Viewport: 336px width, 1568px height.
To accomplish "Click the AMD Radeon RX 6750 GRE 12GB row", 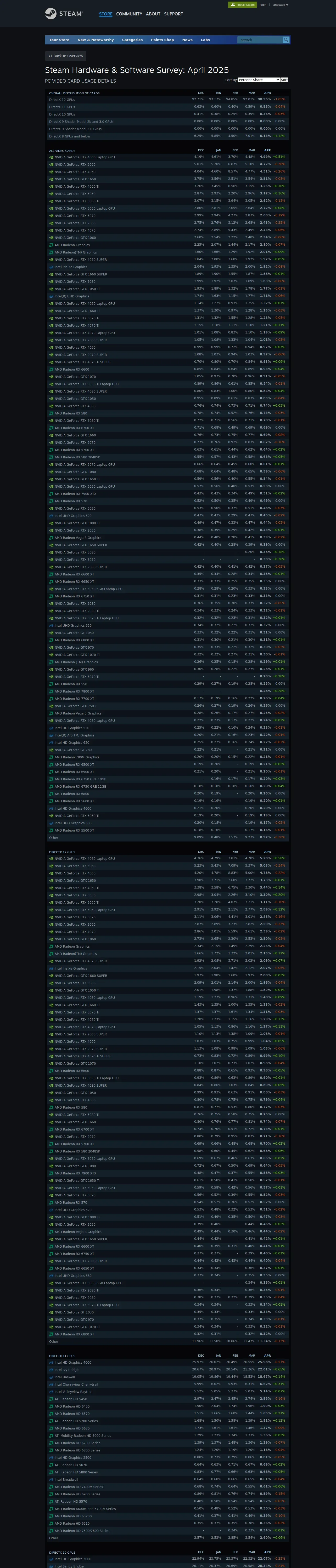I will 168,786.
